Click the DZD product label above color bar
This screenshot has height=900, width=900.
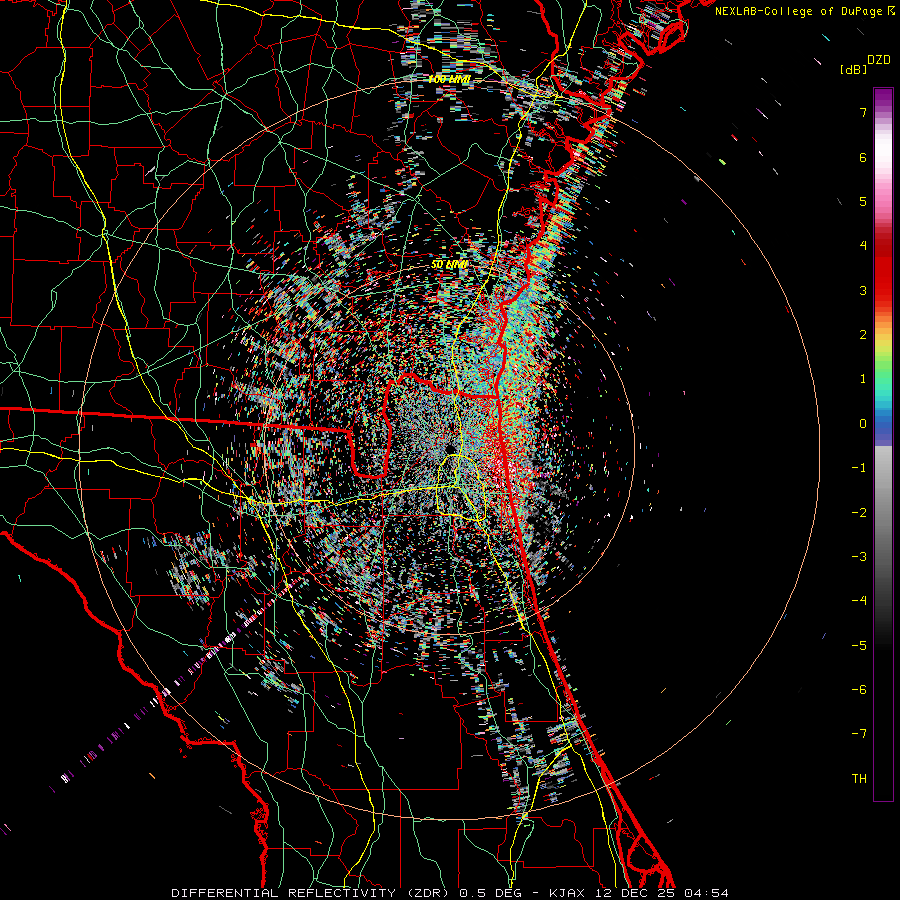click(x=879, y=60)
